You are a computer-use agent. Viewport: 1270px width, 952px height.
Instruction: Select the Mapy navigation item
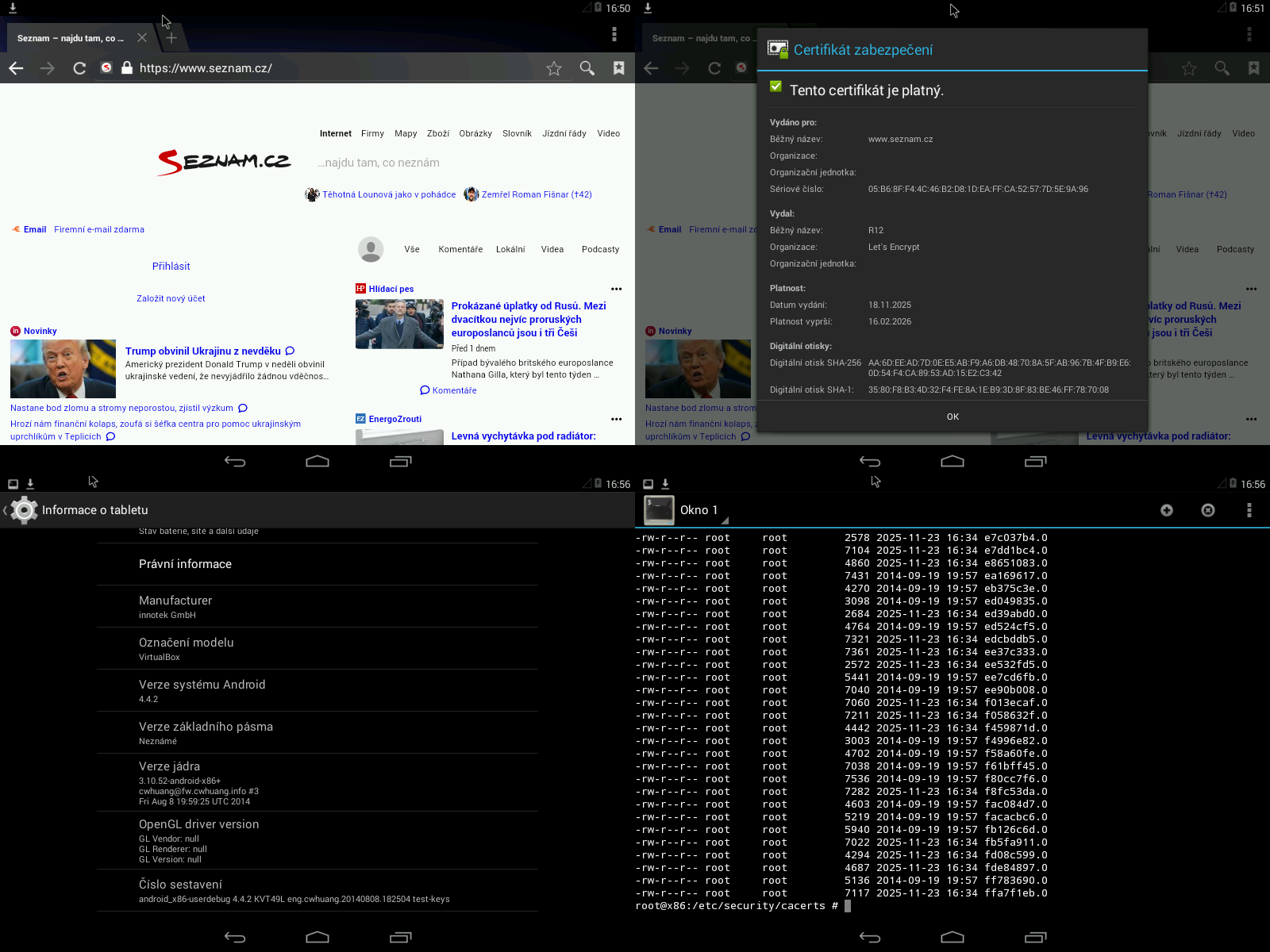[406, 133]
